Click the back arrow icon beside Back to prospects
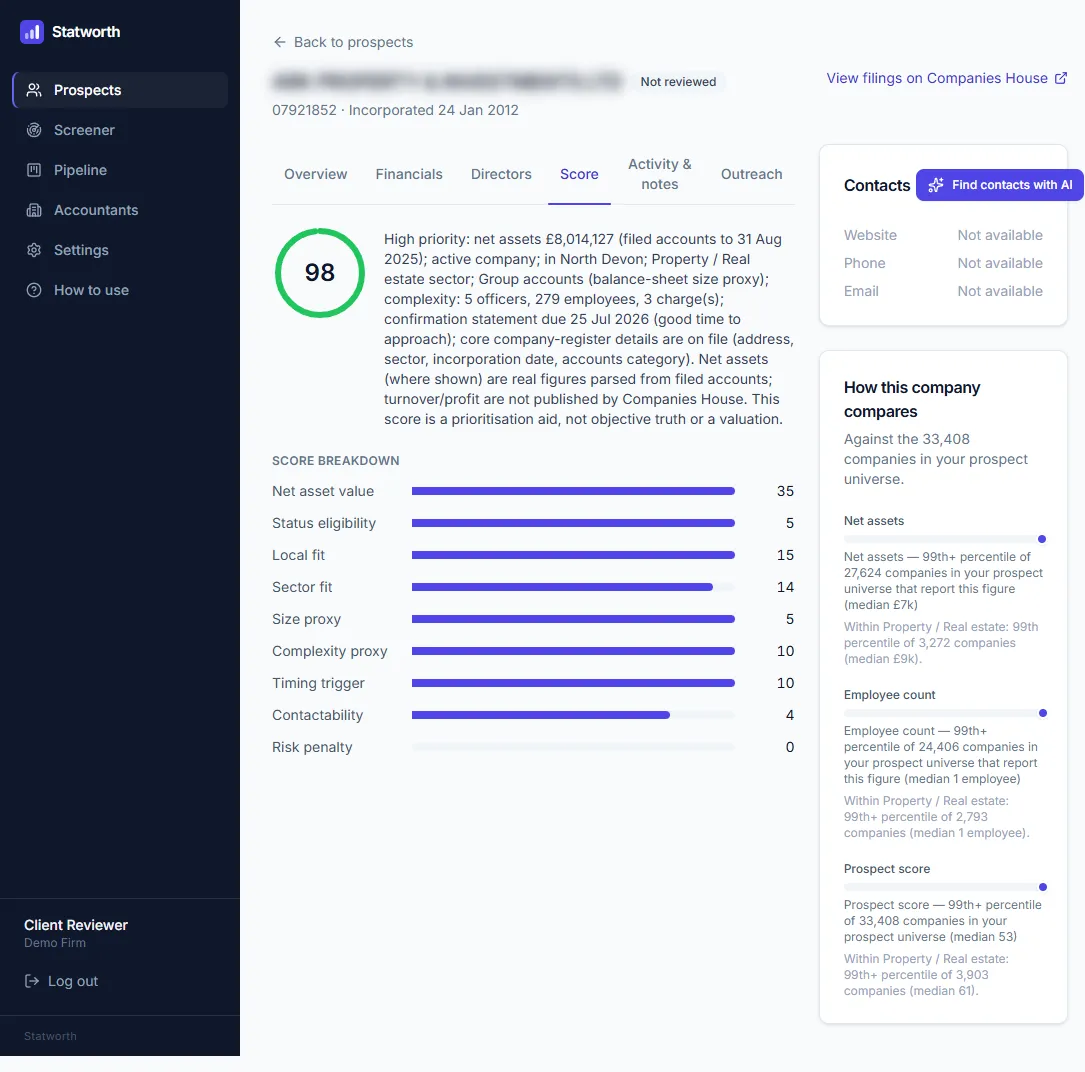This screenshot has height=1072, width=1085. coord(280,42)
